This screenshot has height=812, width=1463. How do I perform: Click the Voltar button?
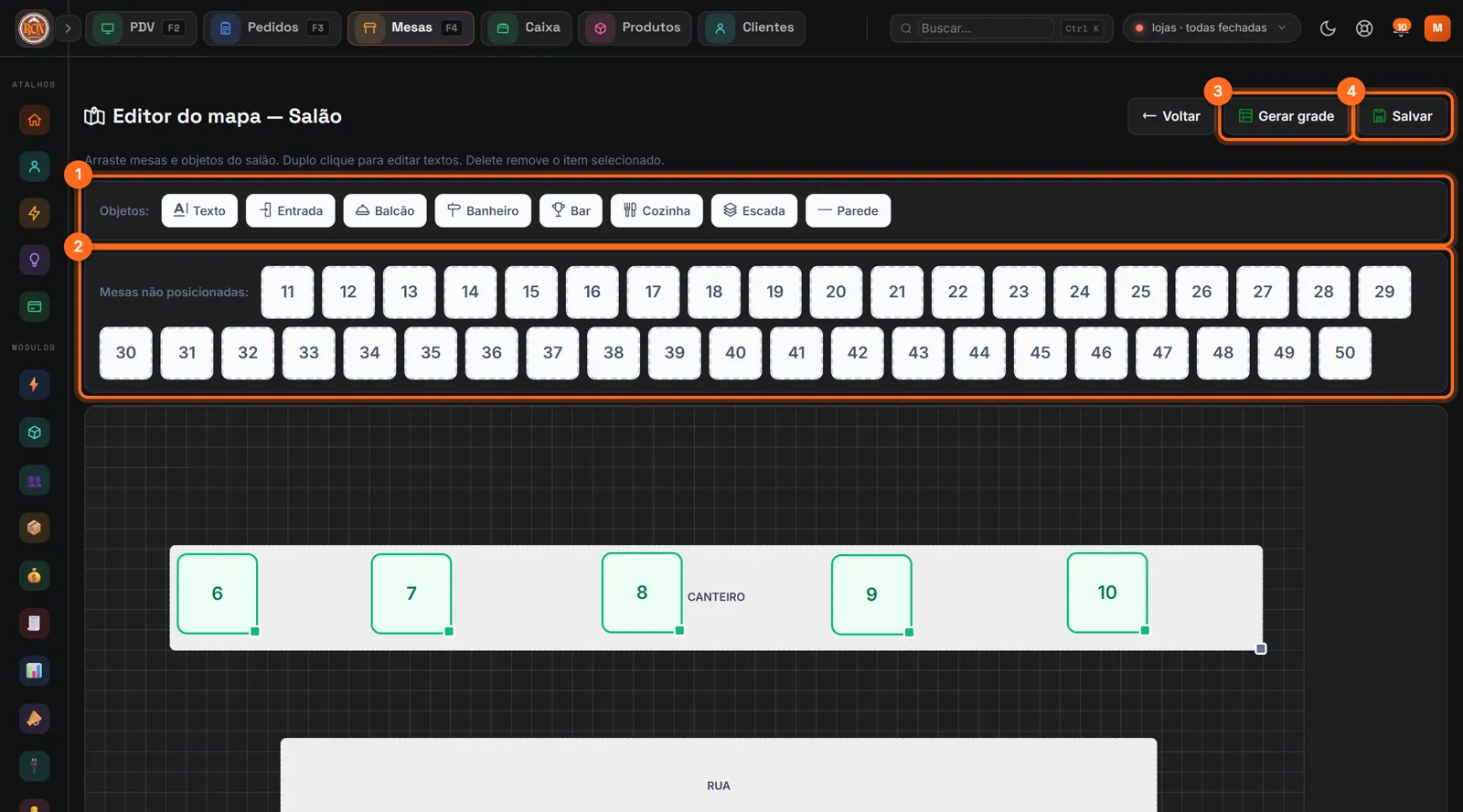[1171, 116]
